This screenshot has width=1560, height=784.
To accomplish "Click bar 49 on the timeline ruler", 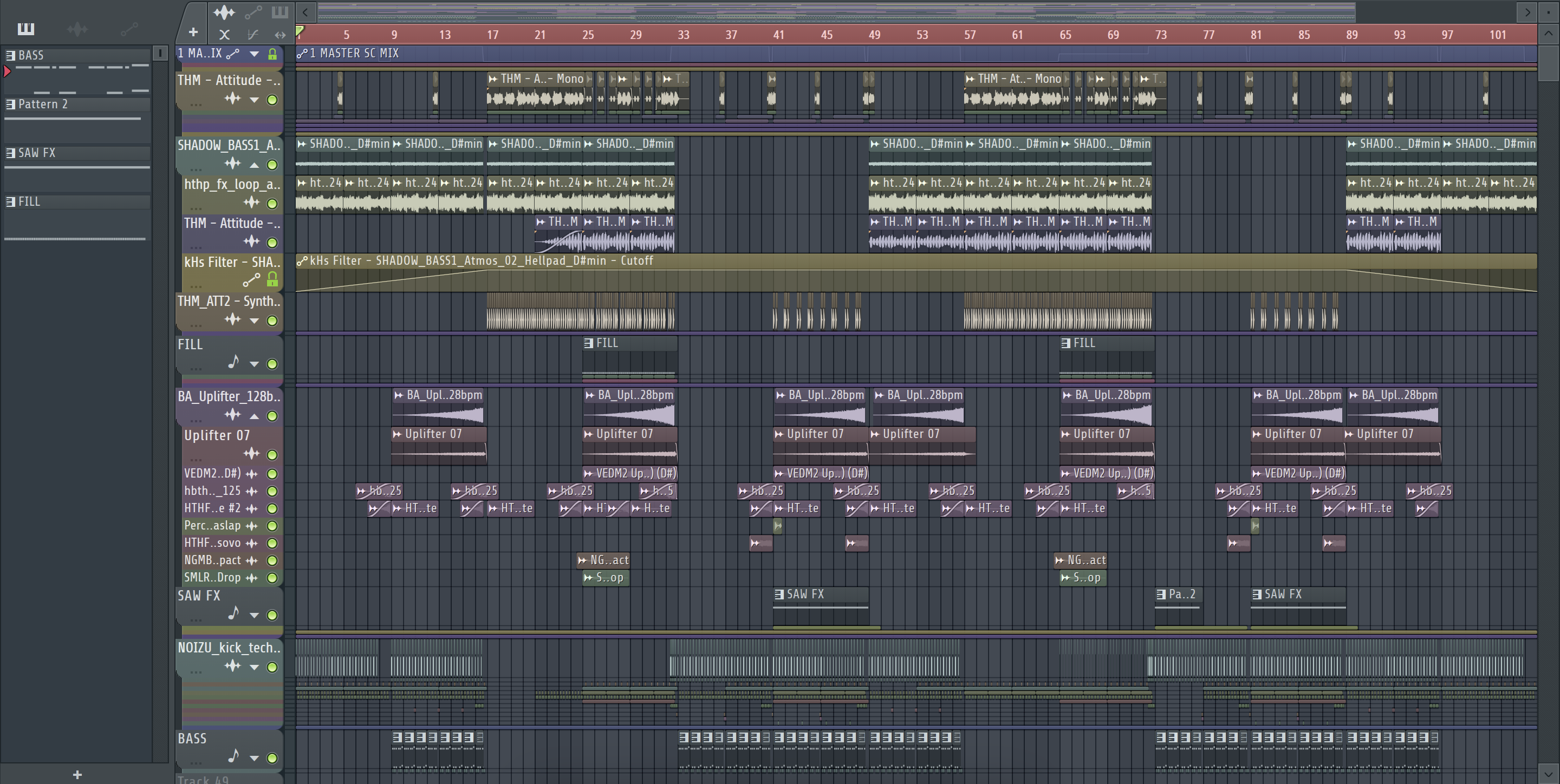I will (x=874, y=35).
